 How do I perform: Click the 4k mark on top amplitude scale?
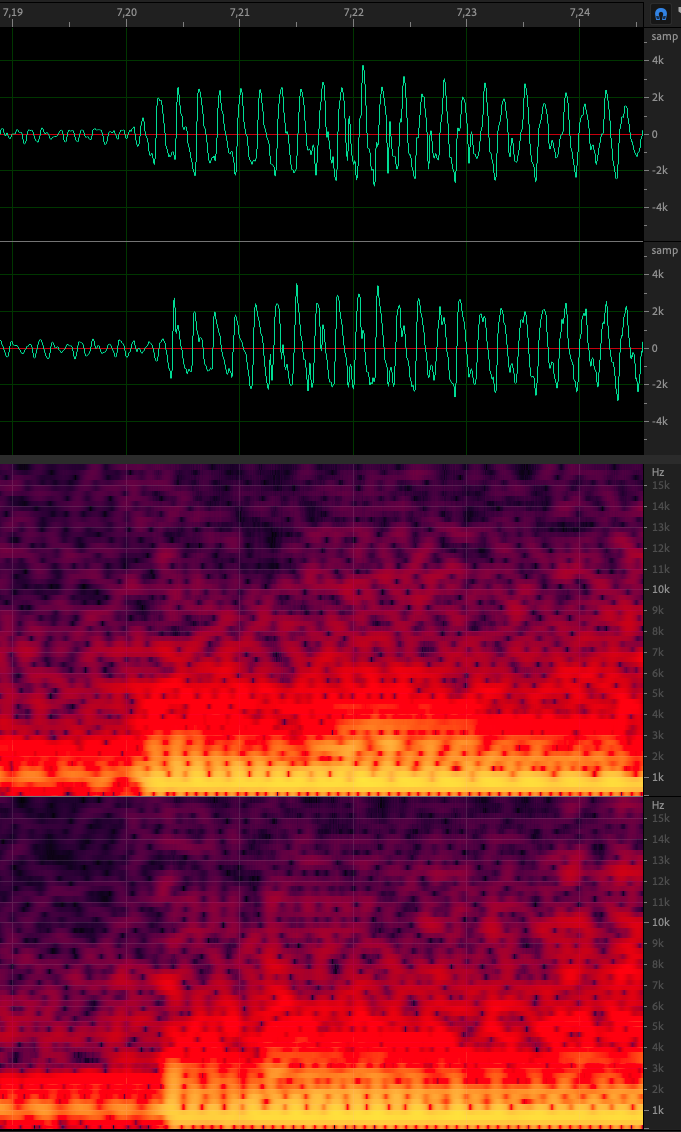tap(659, 61)
